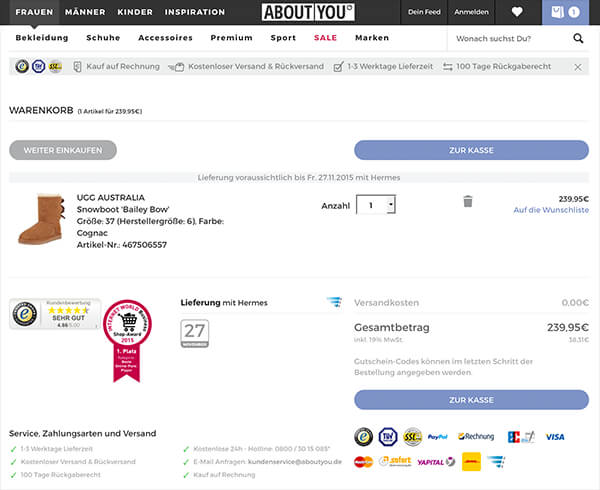Click the VISA payment logo
This screenshot has height=490, width=600.
tap(554, 437)
